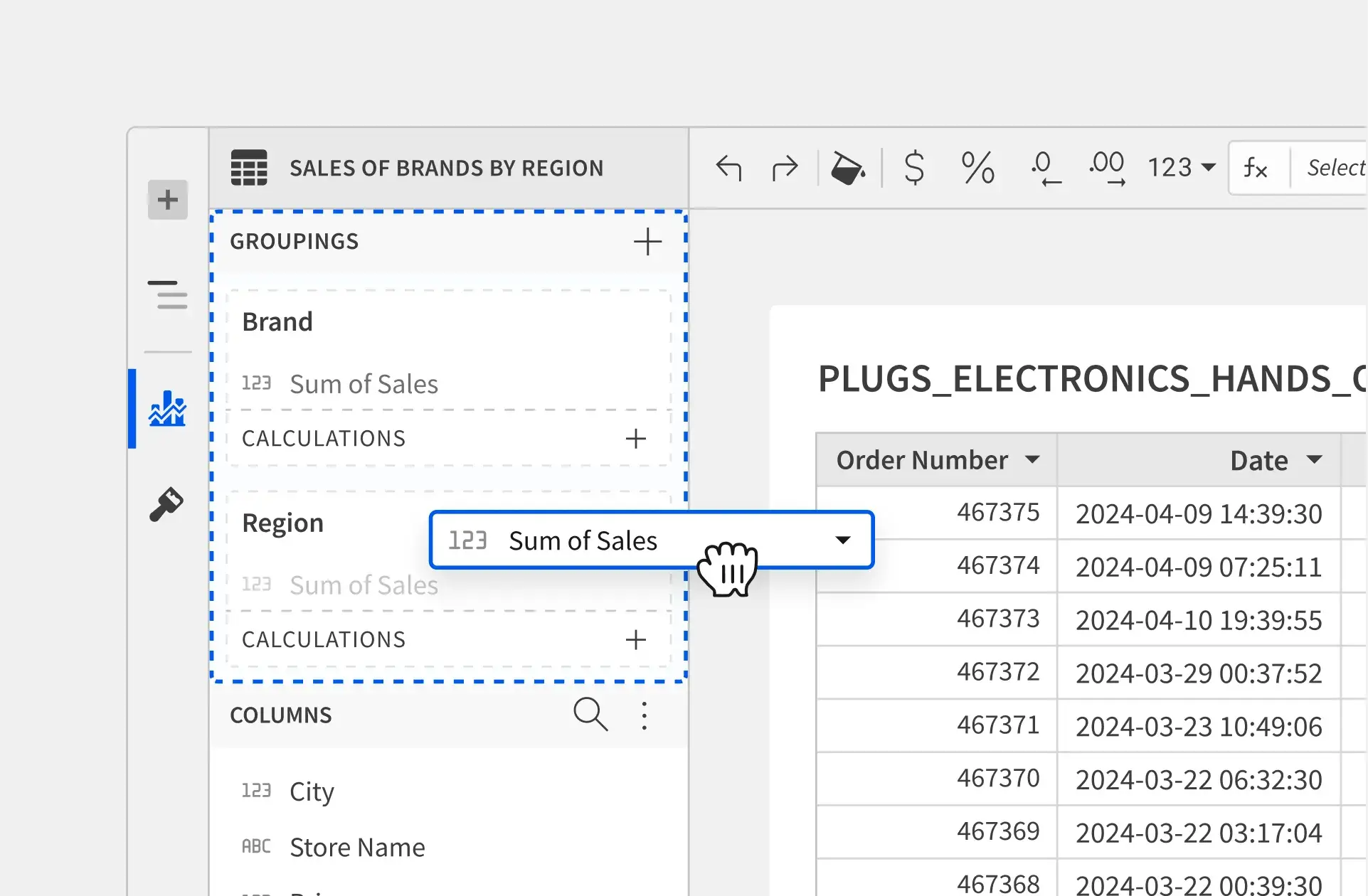Search columns with magnifier icon
The width and height of the screenshot is (1368, 896).
click(590, 714)
